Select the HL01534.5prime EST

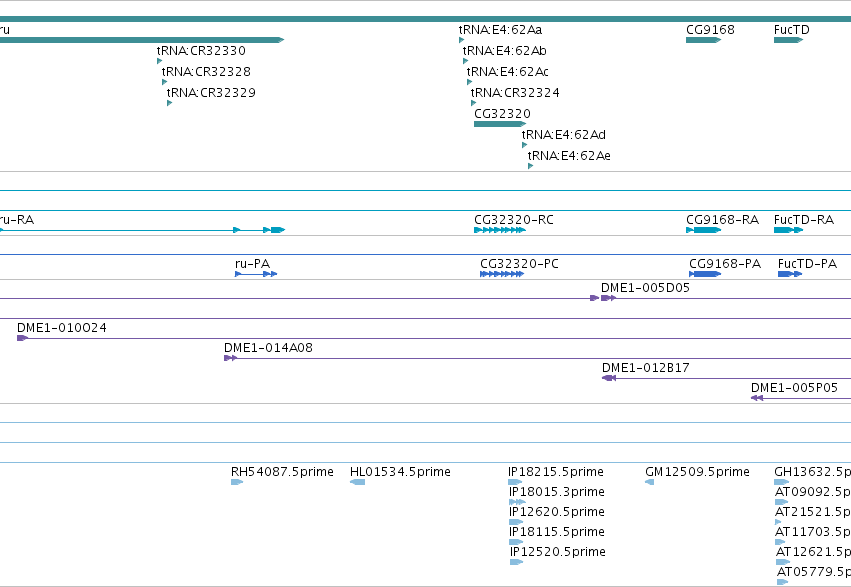(358, 482)
